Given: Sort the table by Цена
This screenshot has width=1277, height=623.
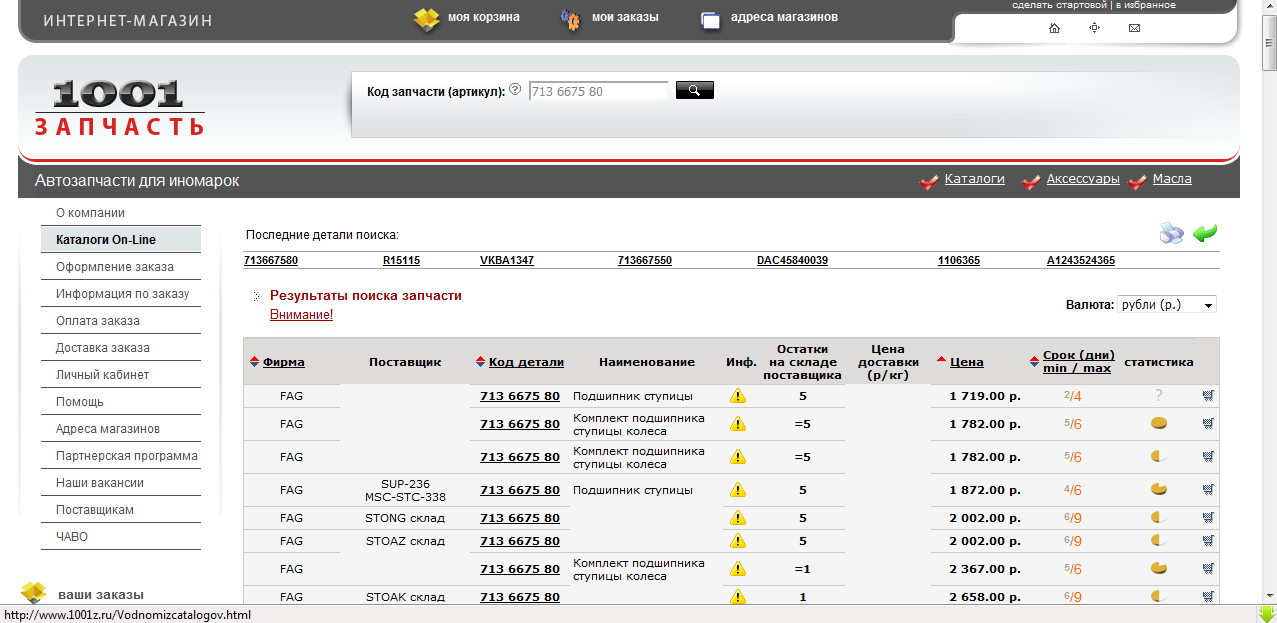Looking at the screenshot, I should pos(966,362).
